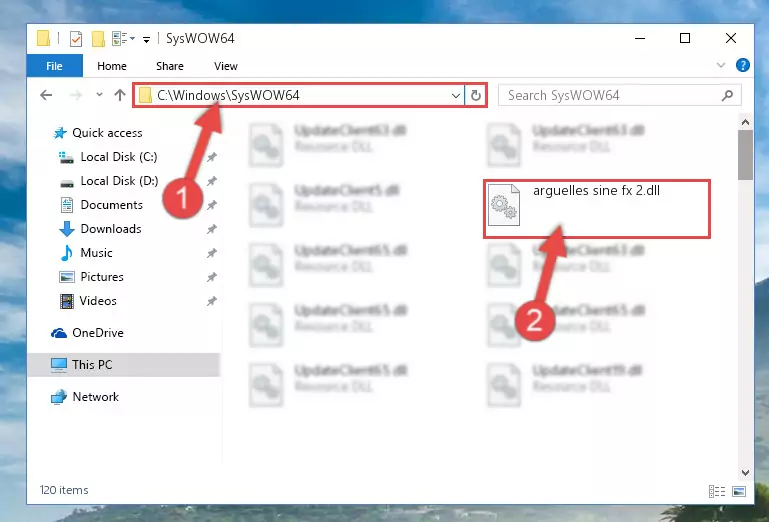Click the address bar path C:\Windows\SysWOW64
This screenshot has height=522, width=769.
228,95
